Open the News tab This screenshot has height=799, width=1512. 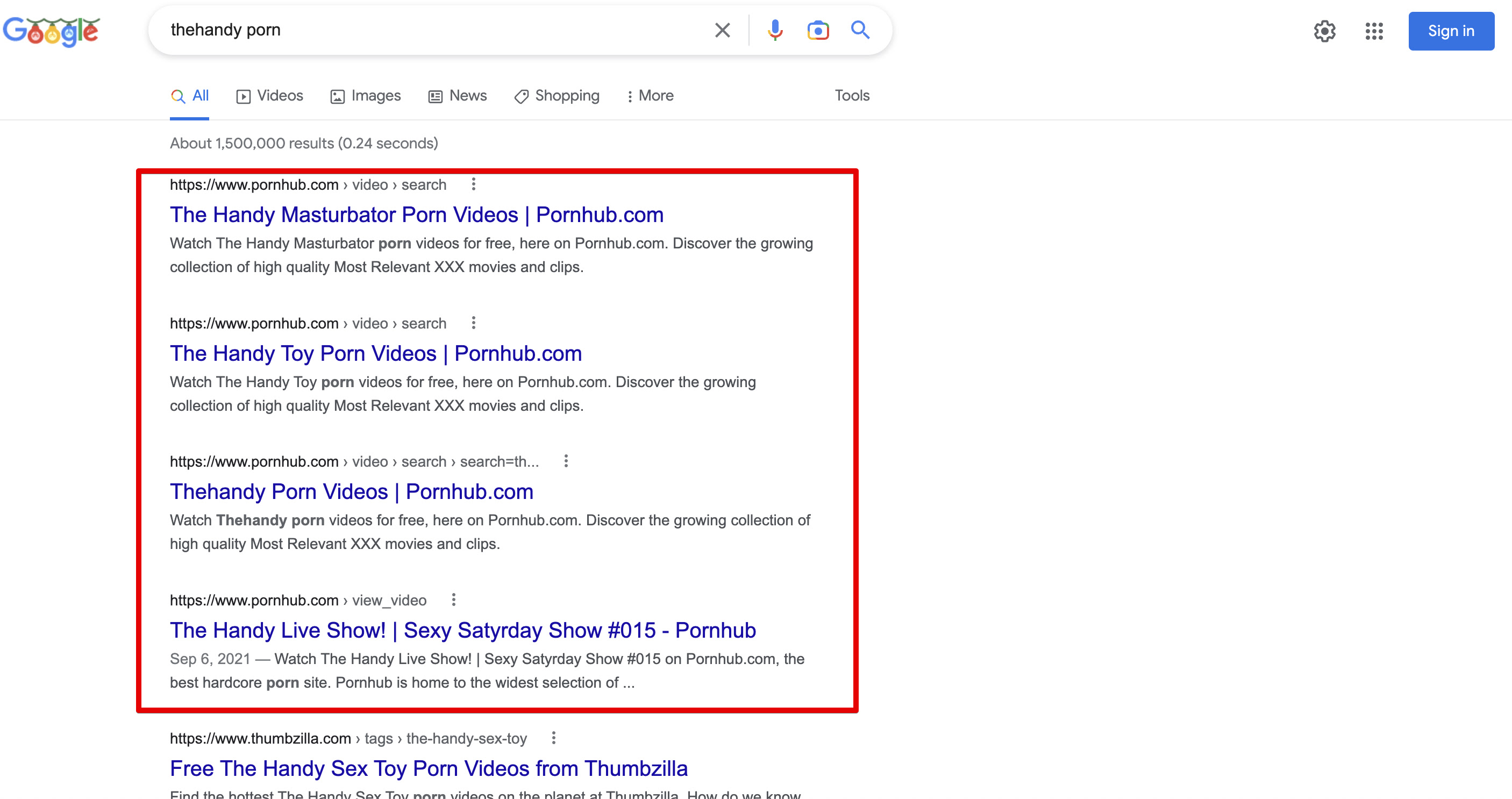pyautogui.click(x=467, y=96)
